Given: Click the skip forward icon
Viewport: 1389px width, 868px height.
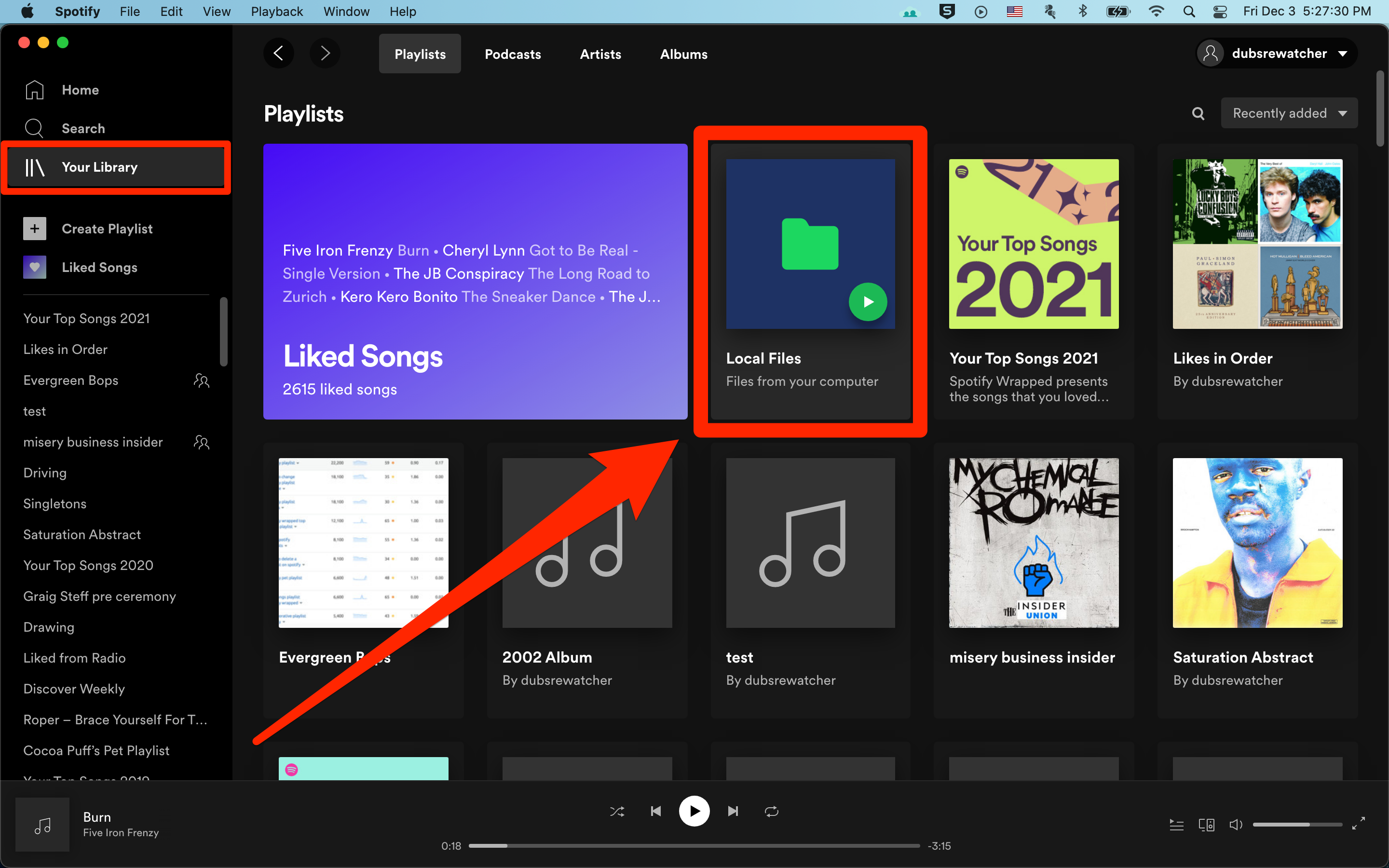Looking at the screenshot, I should pos(732,812).
